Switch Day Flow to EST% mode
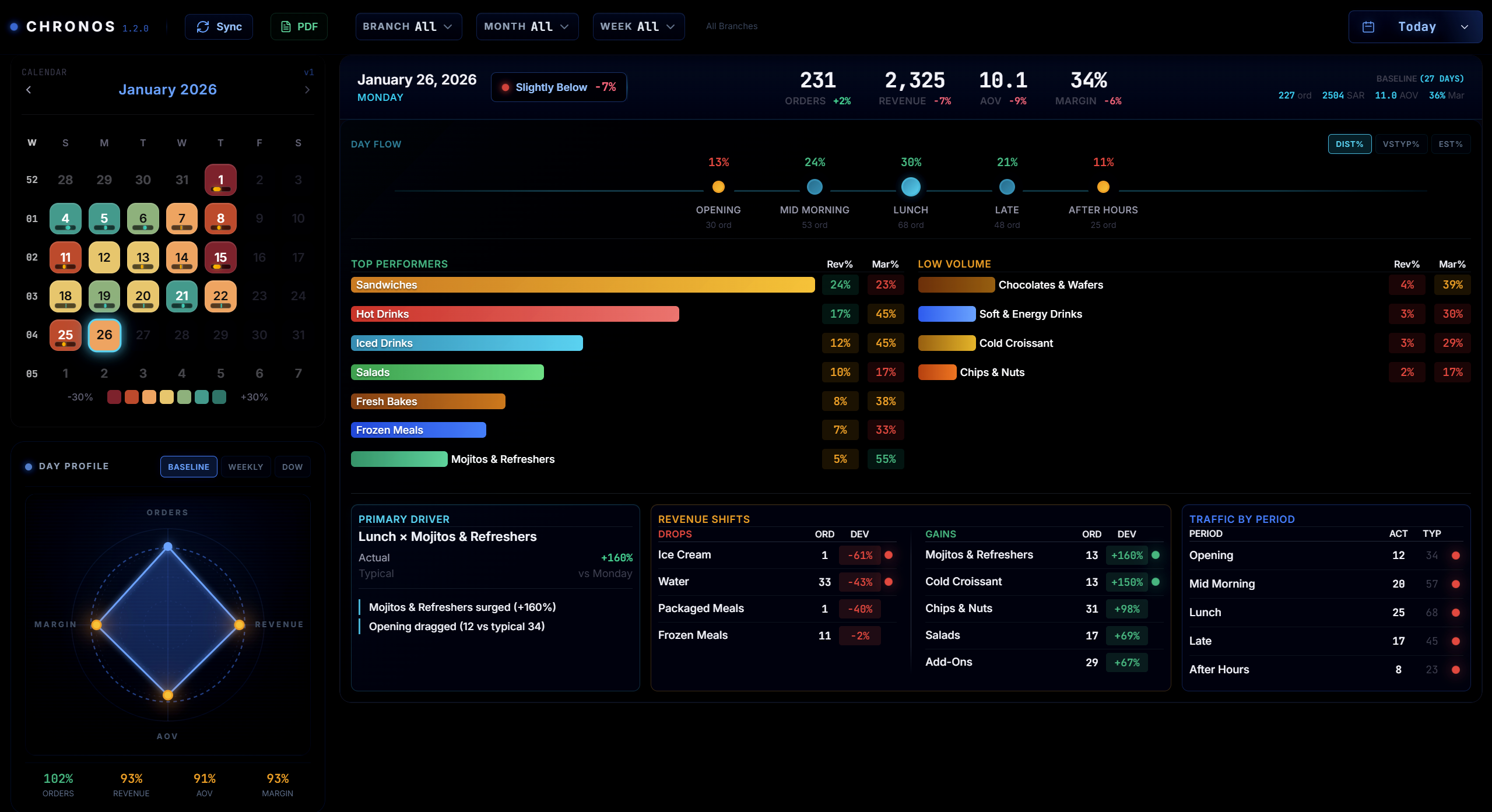This screenshot has width=1492, height=812. point(1451,143)
